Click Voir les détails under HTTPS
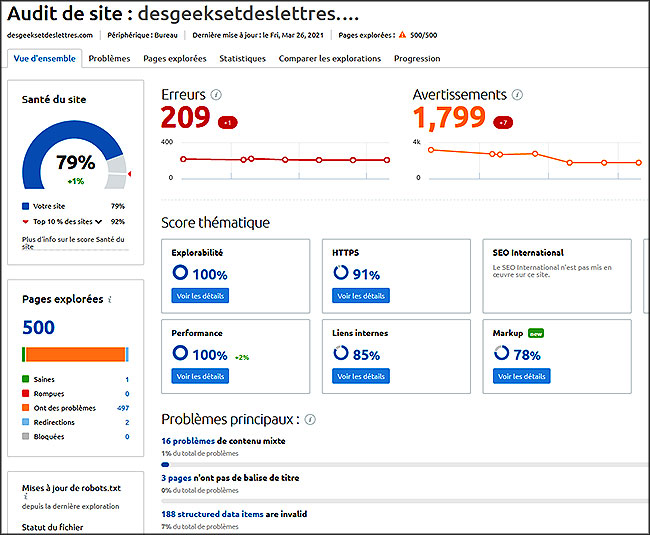 (361, 296)
